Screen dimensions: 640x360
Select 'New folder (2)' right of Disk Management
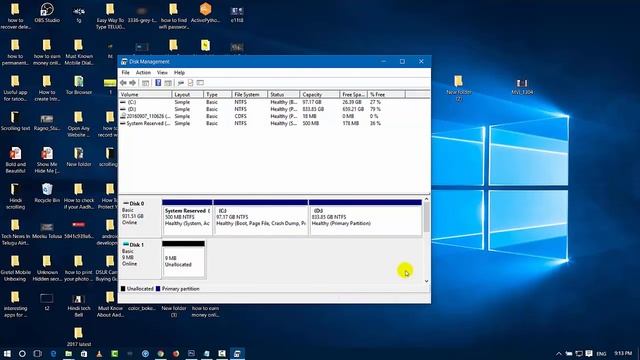click(458, 88)
